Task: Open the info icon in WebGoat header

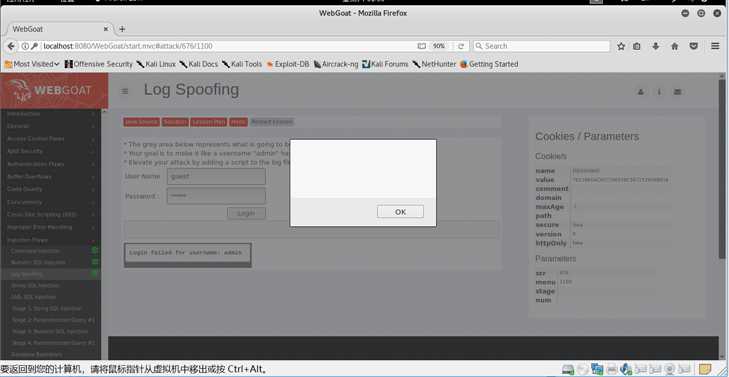Action: (x=659, y=92)
